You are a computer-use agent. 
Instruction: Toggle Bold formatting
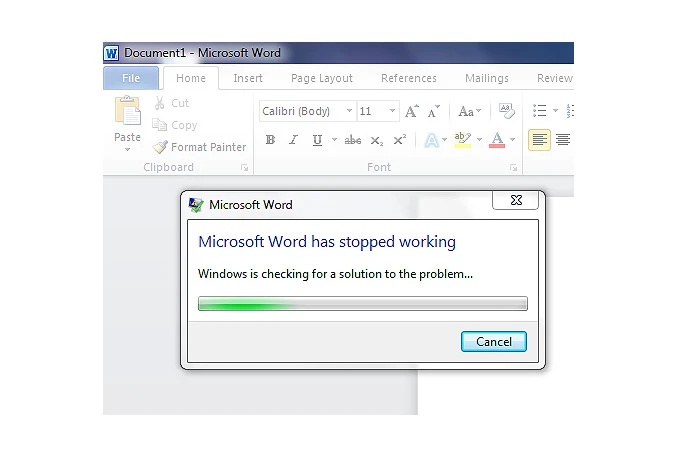271,140
